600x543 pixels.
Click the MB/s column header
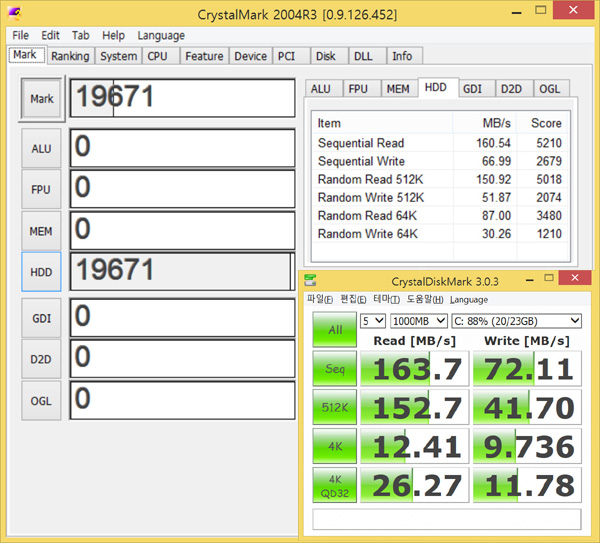[484, 123]
